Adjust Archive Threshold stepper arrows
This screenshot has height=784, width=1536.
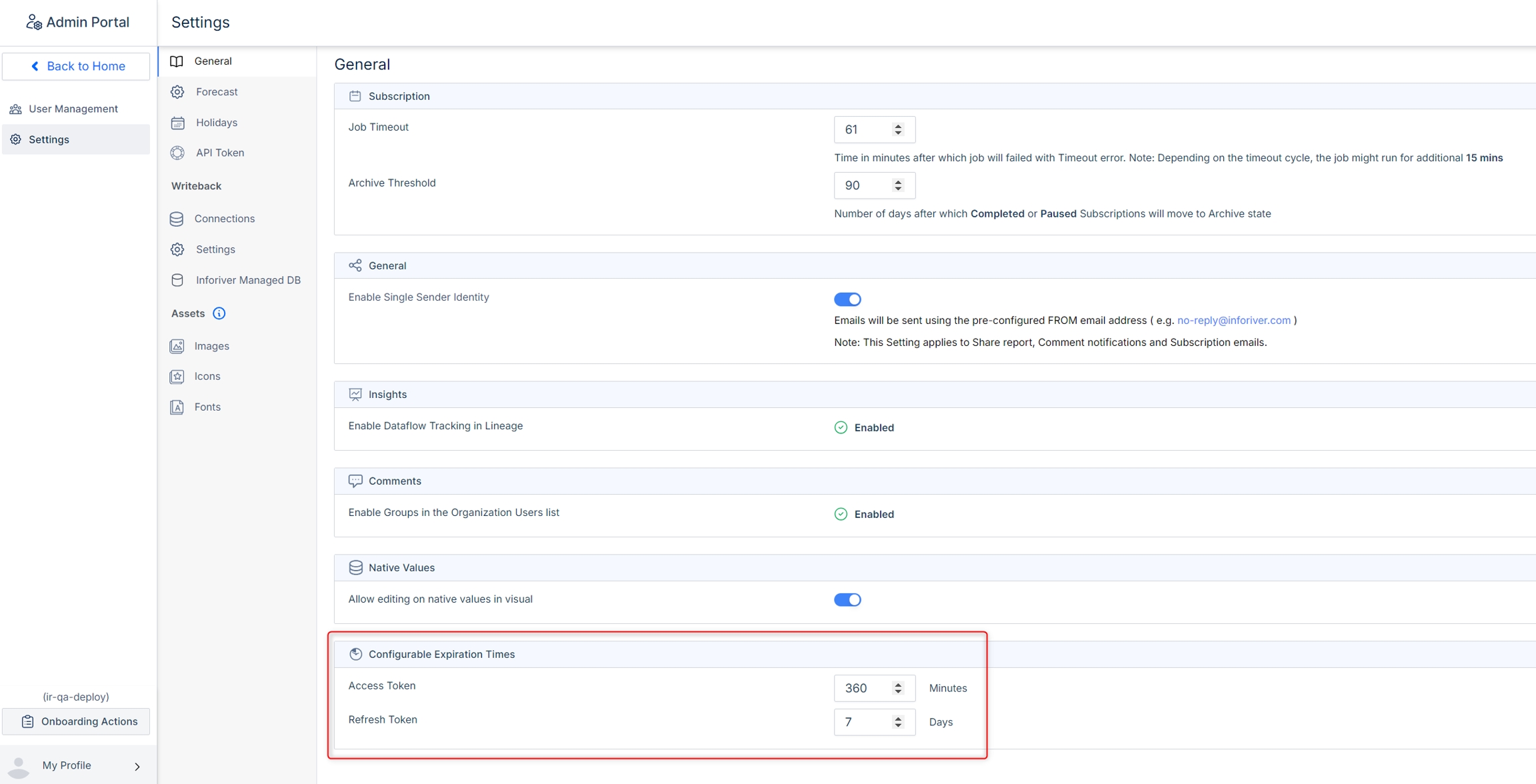(x=898, y=185)
